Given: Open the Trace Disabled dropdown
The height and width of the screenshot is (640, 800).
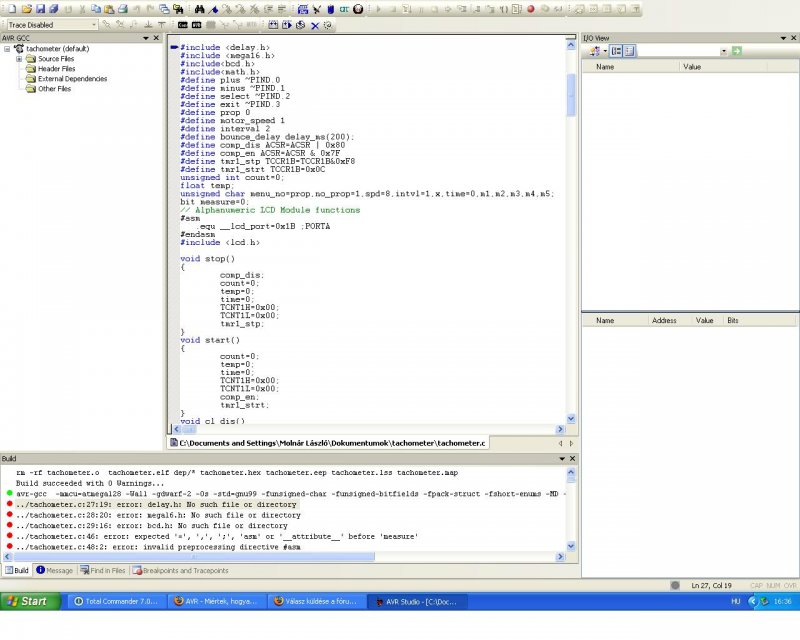Looking at the screenshot, I should (94, 24).
